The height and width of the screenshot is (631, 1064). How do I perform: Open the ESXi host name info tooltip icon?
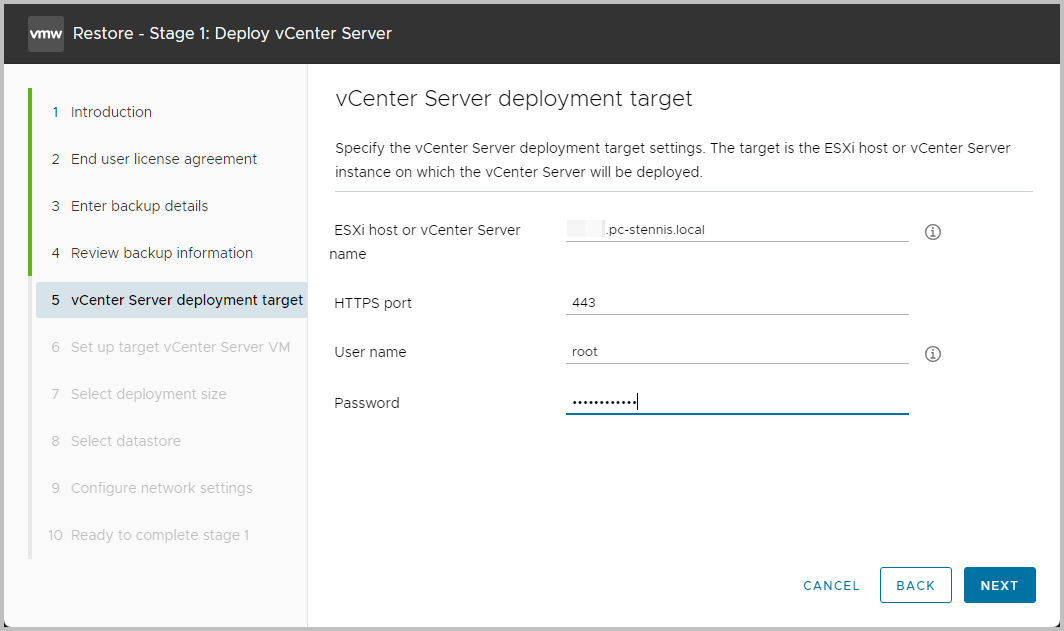coord(932,231)
